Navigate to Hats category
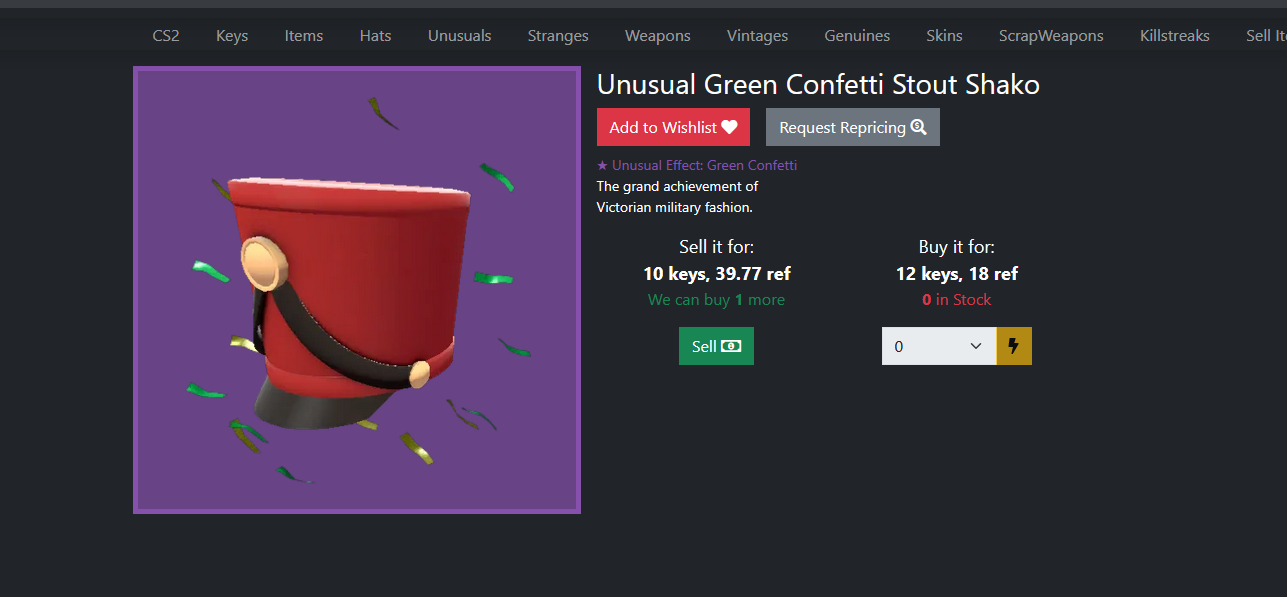 point(376,35)
